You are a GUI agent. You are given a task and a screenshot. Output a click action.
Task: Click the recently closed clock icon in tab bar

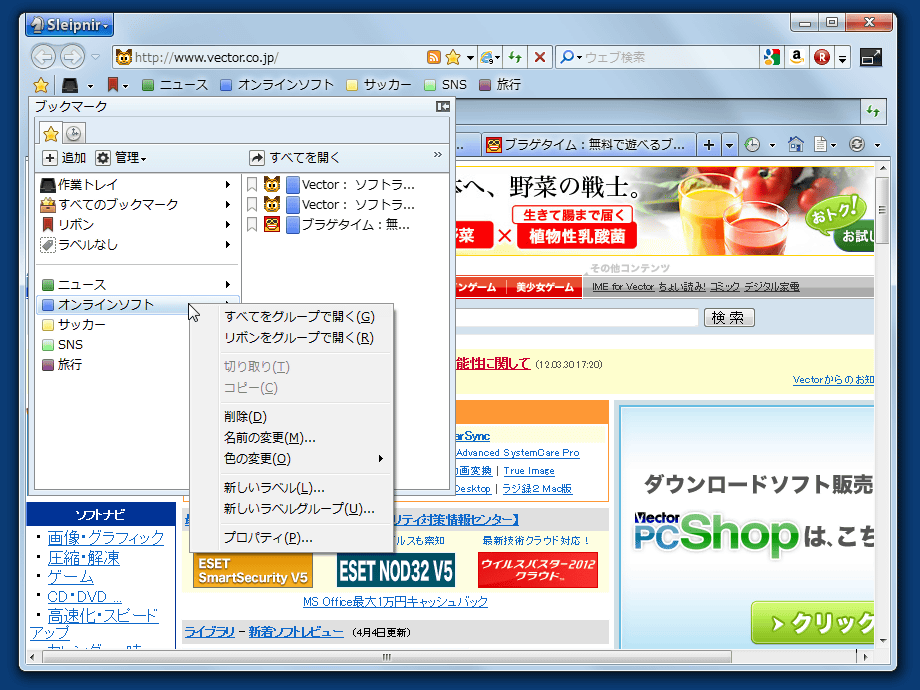click(x=753, y=144)
